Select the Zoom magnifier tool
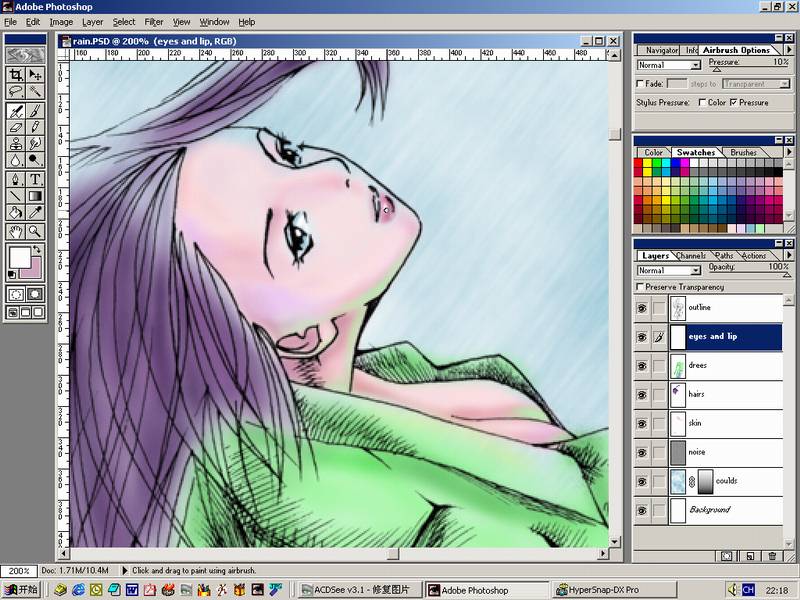The image size is (800, 600). pos(35,232)
